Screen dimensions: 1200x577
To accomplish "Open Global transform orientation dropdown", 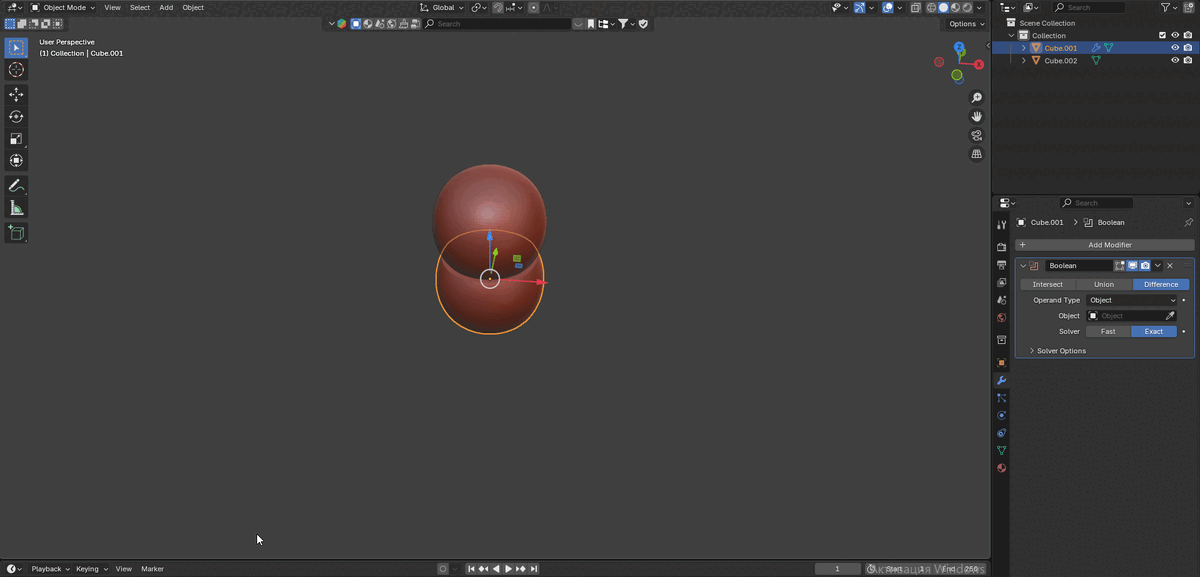I will tap(440, 7).
